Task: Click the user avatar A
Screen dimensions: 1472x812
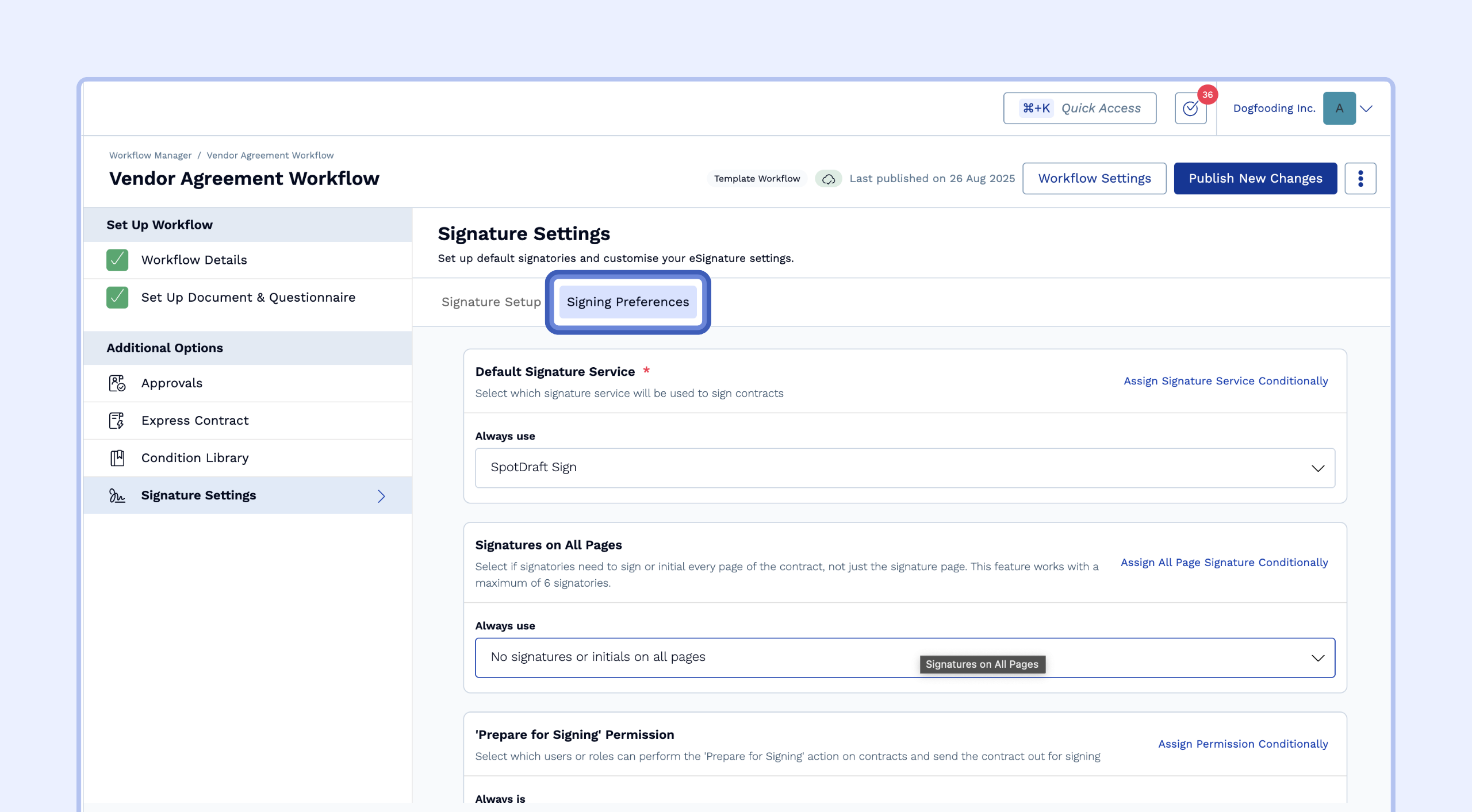Action: point(1339,109)
